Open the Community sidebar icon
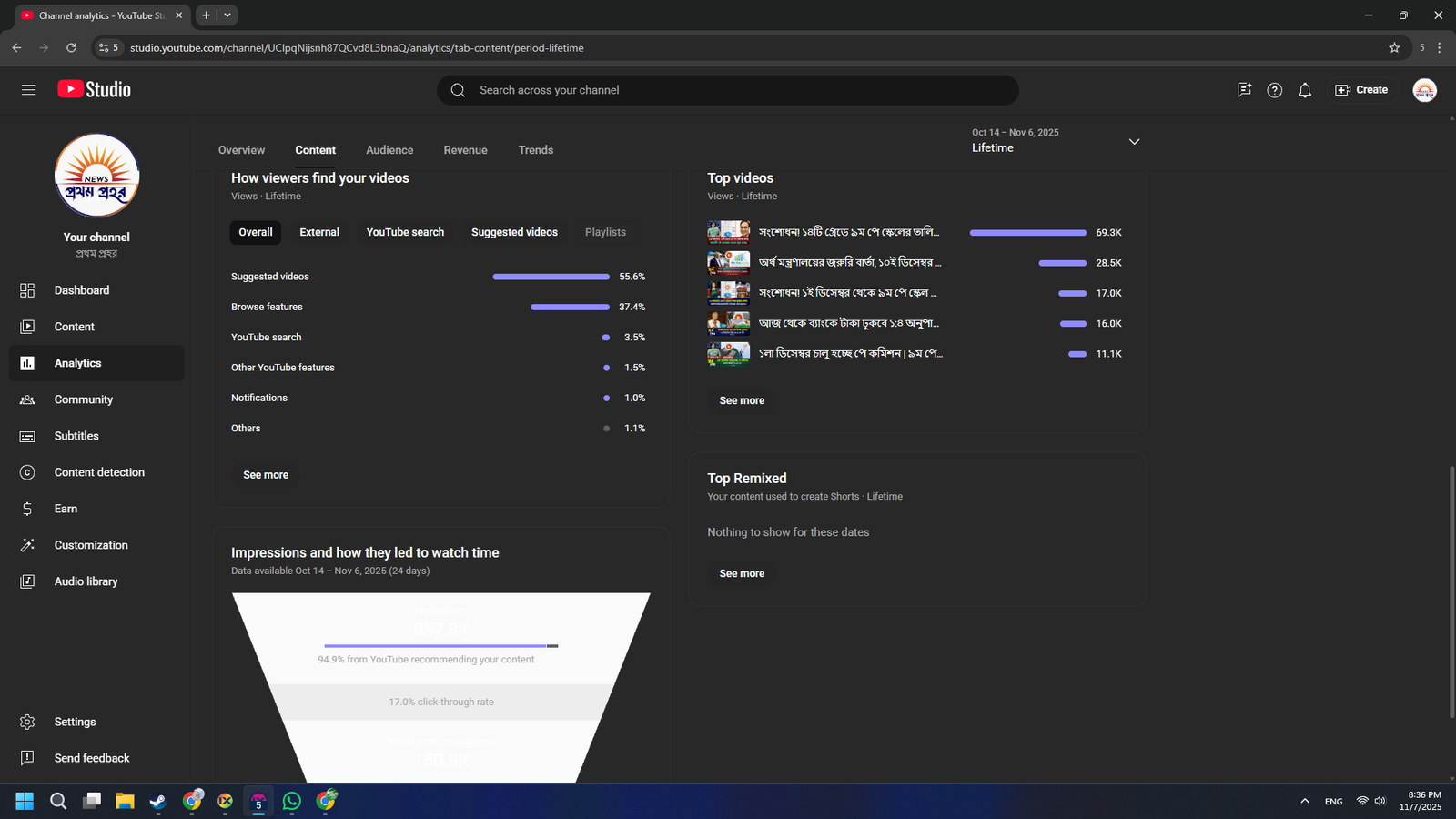1456x819 pixels. 27,399
